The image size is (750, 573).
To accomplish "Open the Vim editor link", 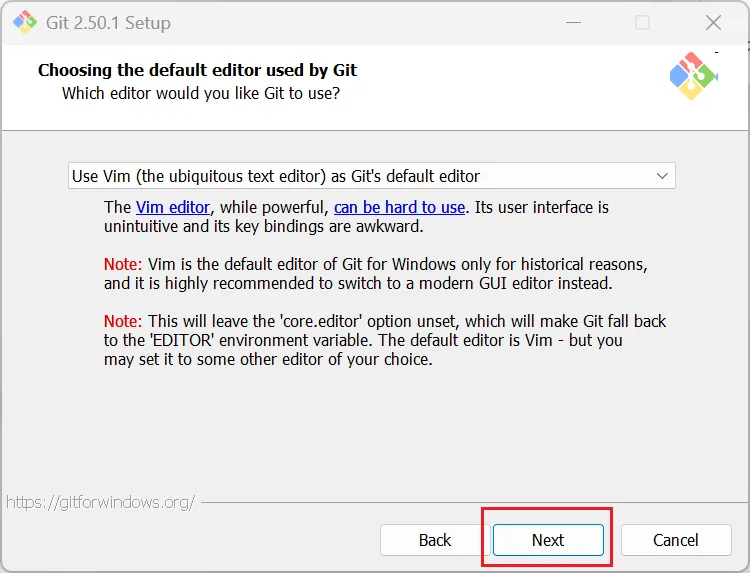I will pyautogui.click(x=173, y=207).
